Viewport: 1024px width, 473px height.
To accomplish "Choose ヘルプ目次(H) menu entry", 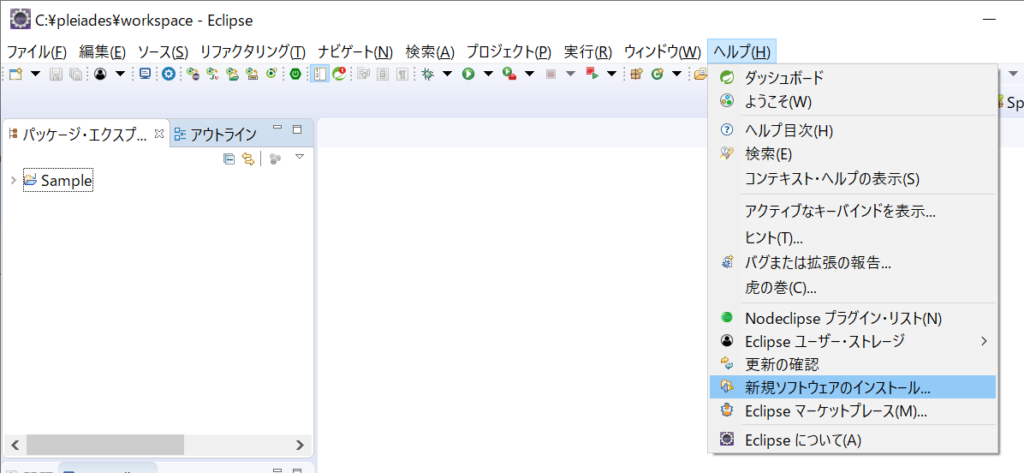I will click(853, 130).
